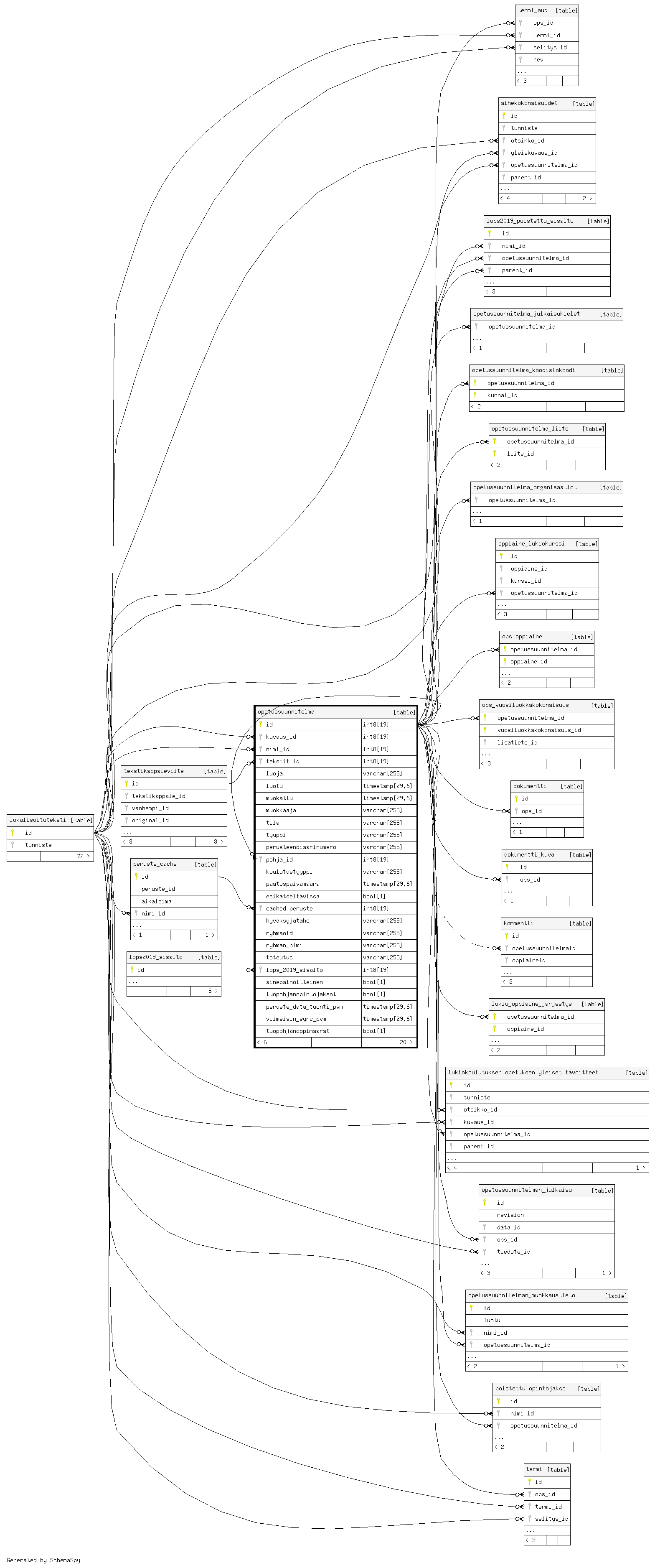The height and width of the screenshot is (1568, 655).
Task: Click yleiskuvaus_id column in aihekokonaisuudet
Action: [547, 153]
